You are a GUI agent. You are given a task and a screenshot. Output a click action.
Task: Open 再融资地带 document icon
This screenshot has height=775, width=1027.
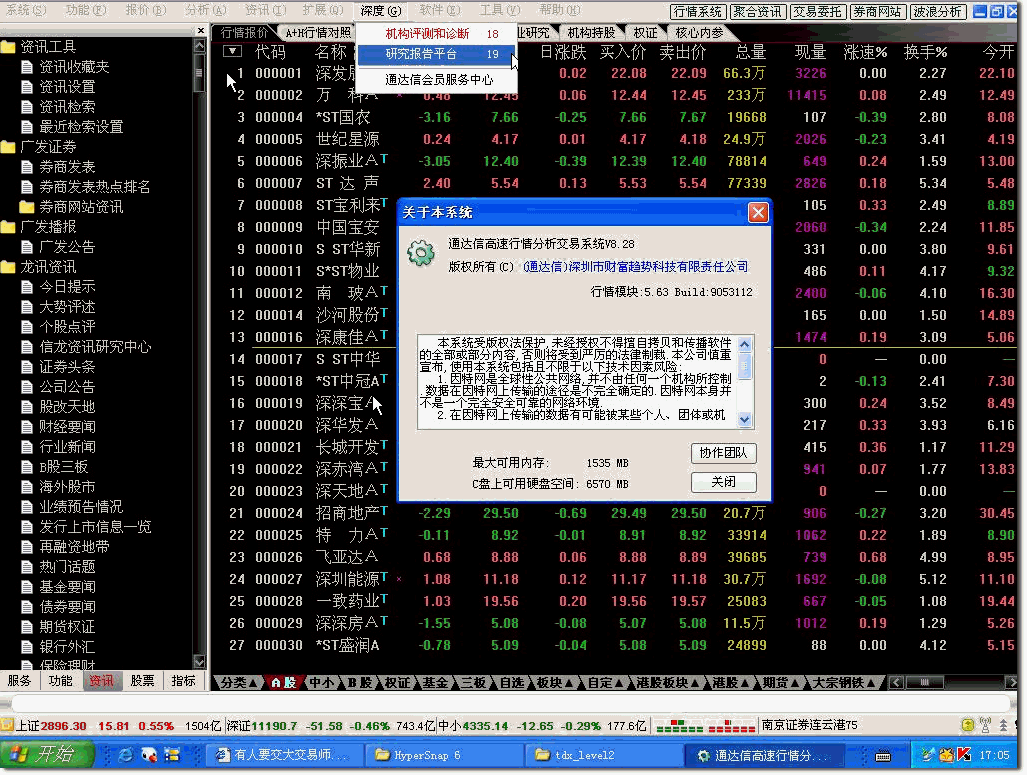pyautogui.click(x=27, y=547)
